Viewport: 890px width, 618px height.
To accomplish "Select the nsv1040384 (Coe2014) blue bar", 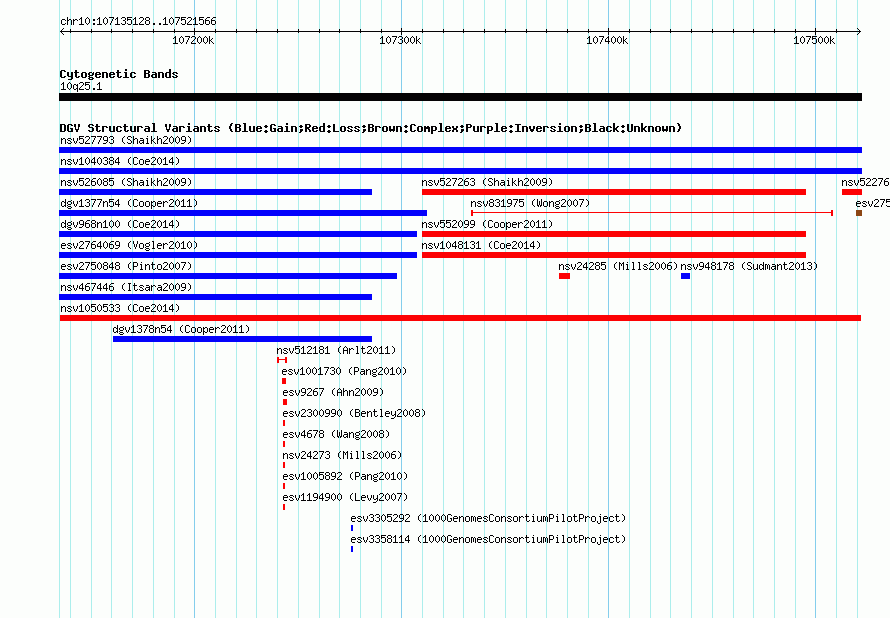I will [x=460, y=171].
